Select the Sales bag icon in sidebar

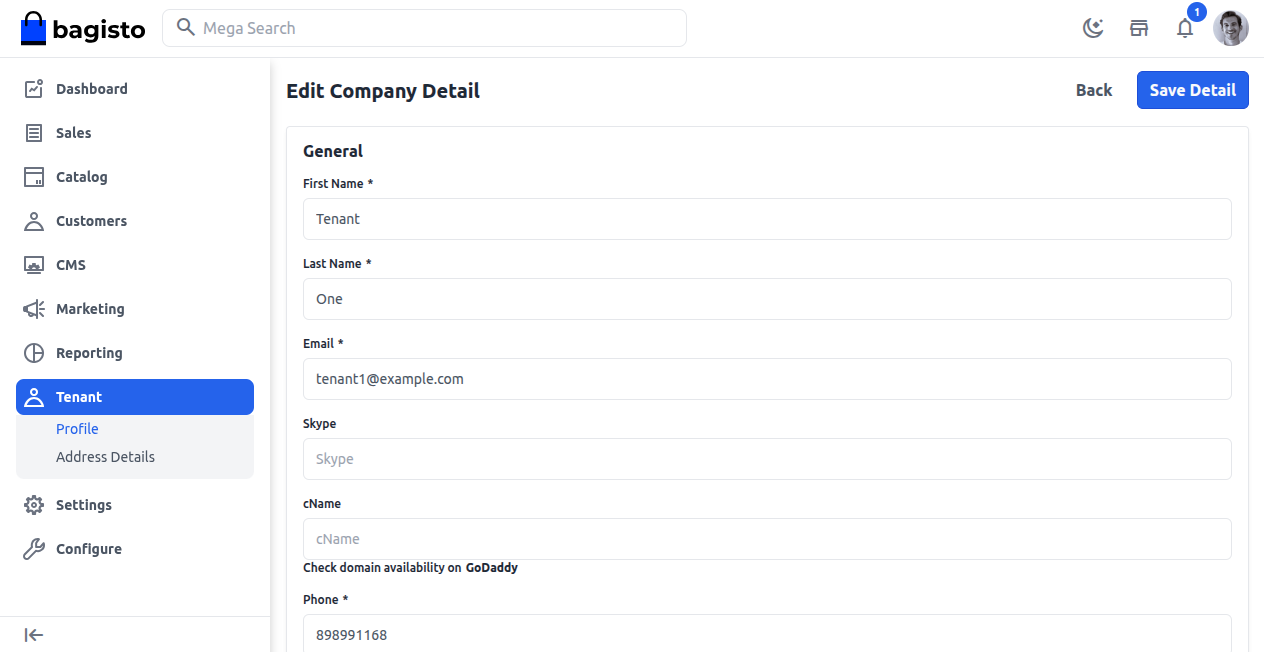(34, 132)
